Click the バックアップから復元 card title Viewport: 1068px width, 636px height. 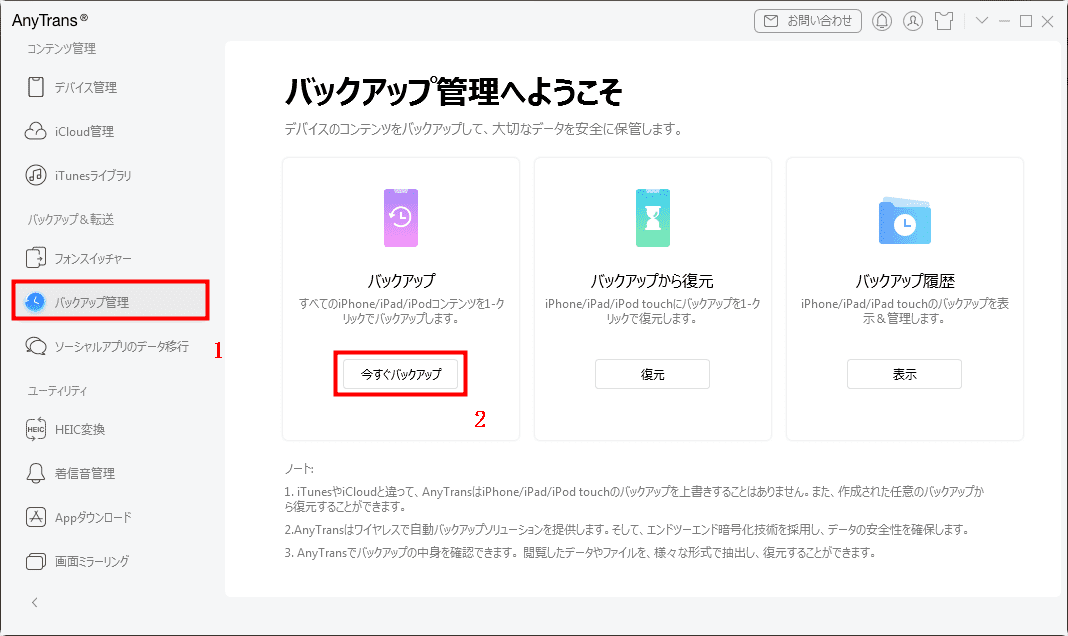coord(653,280)
